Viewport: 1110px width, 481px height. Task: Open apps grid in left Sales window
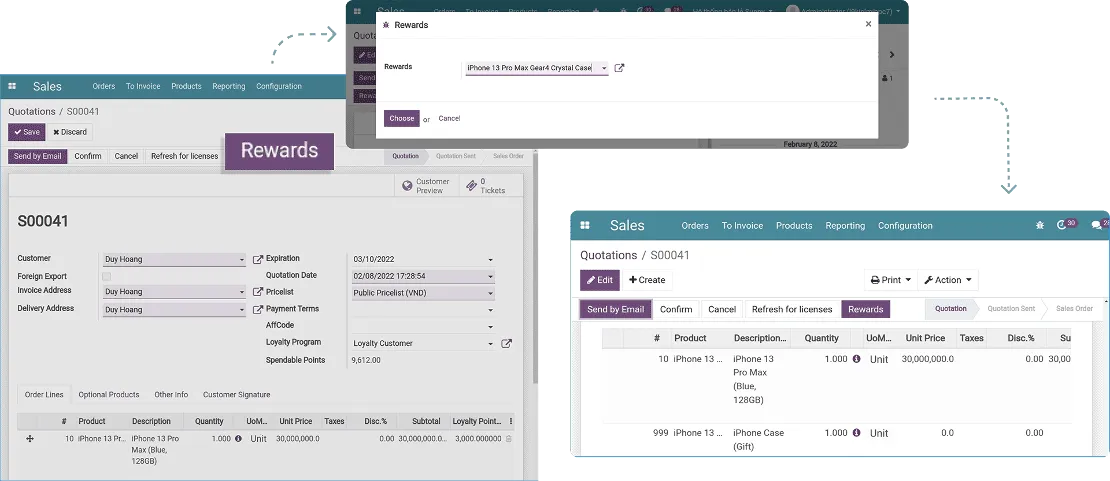tap(12, 86)
